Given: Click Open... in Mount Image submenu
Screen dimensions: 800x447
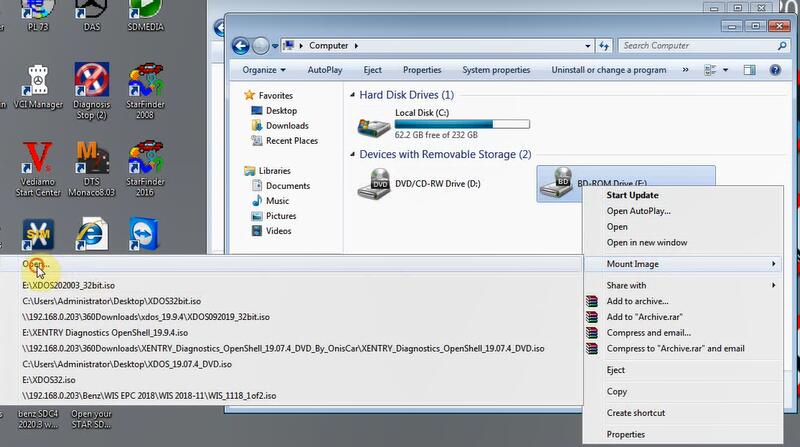Looking at the screenshot, I should (291, 264).
